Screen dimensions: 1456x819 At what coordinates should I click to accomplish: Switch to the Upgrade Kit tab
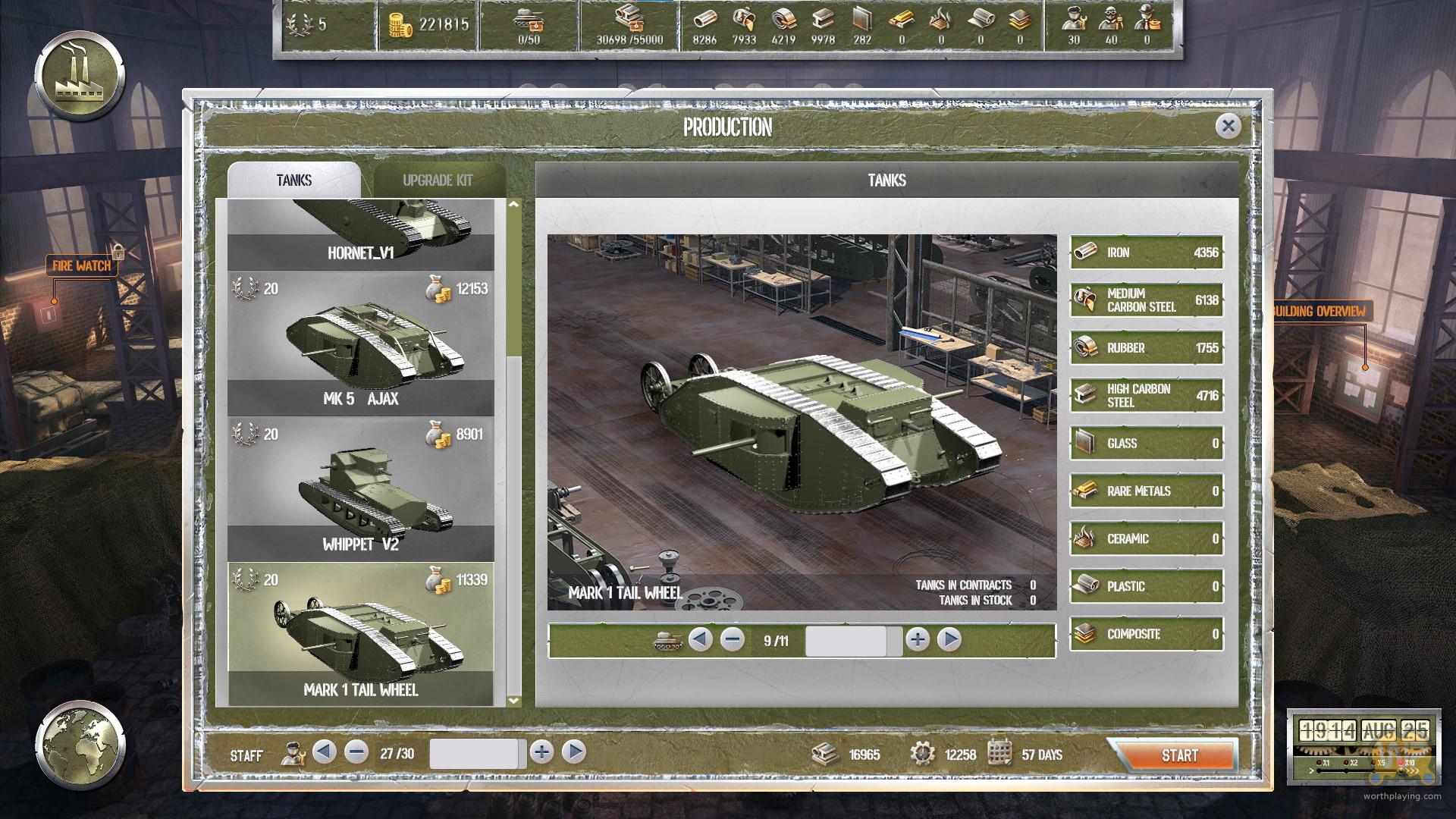[x=438, y=180]
